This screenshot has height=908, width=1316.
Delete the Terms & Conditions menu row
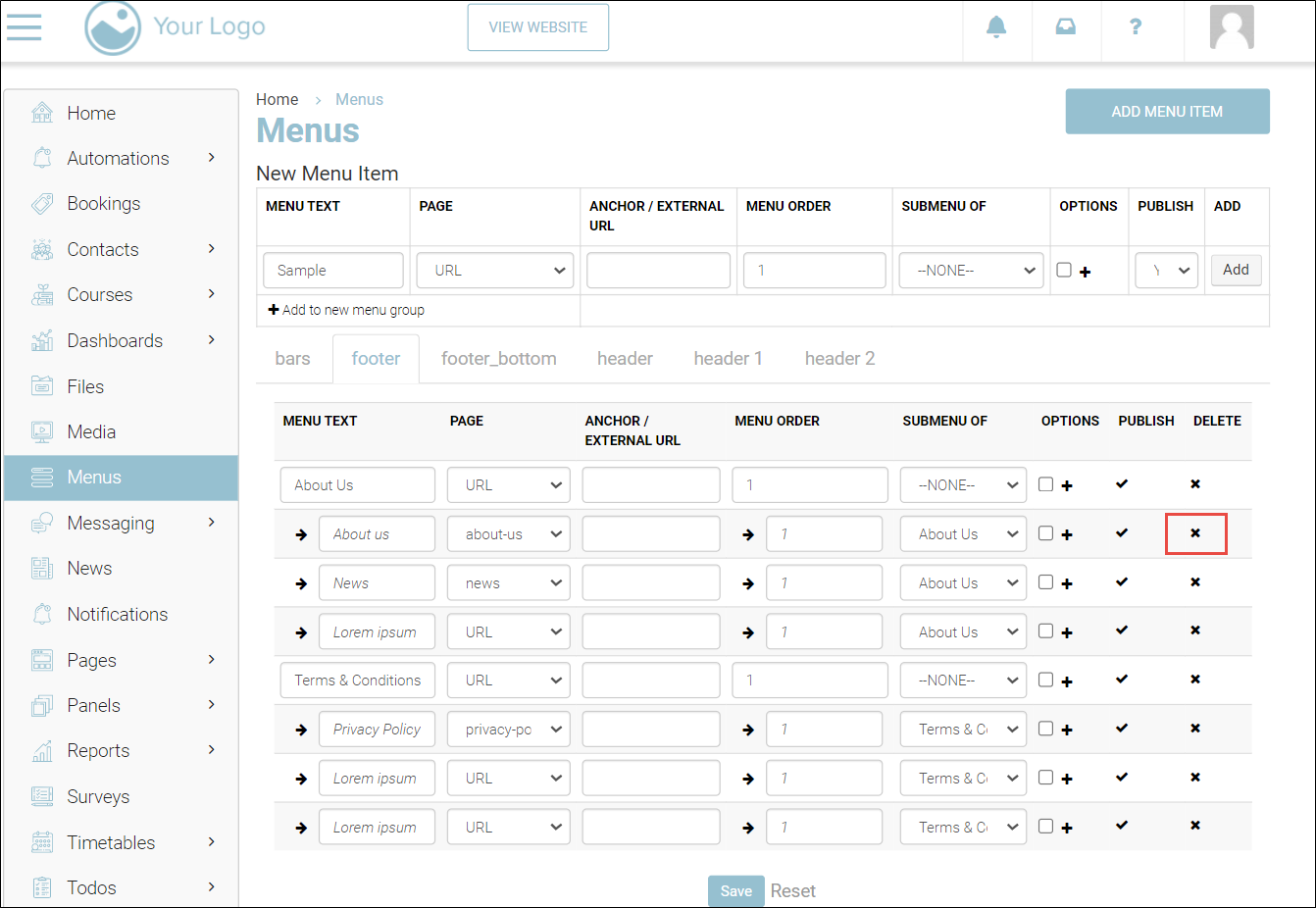(1194, 680)
